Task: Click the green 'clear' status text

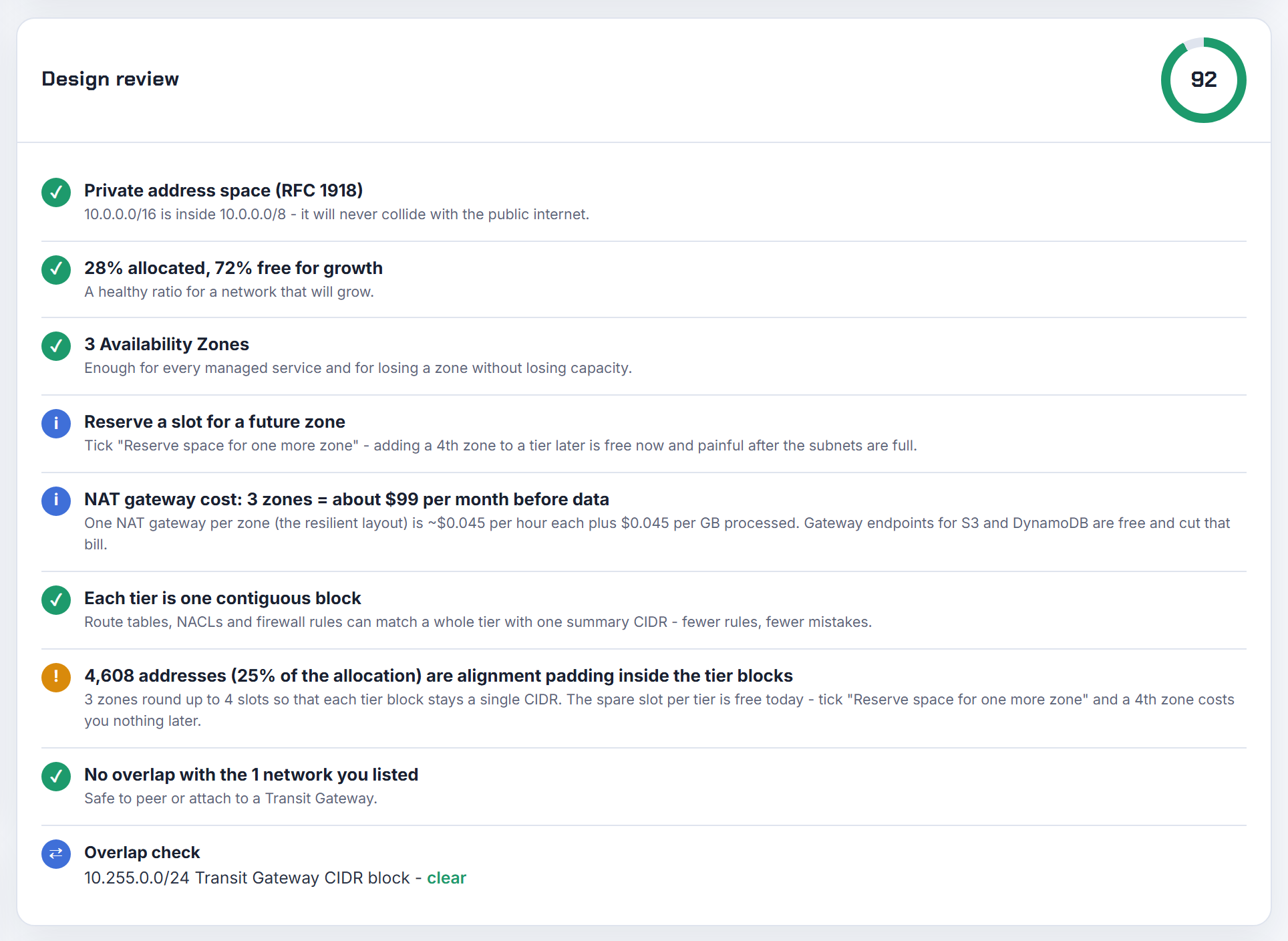Action: pyautogui.click(x=446, y=878)
